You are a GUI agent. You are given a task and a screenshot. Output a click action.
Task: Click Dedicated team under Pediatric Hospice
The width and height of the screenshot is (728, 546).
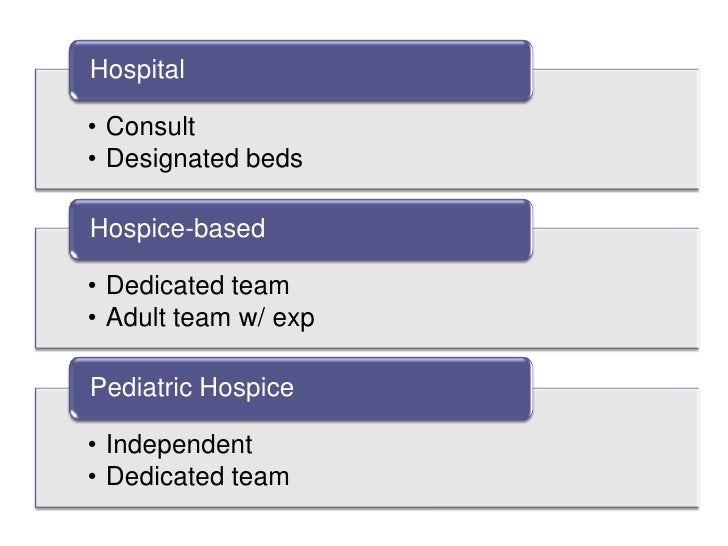198,476
